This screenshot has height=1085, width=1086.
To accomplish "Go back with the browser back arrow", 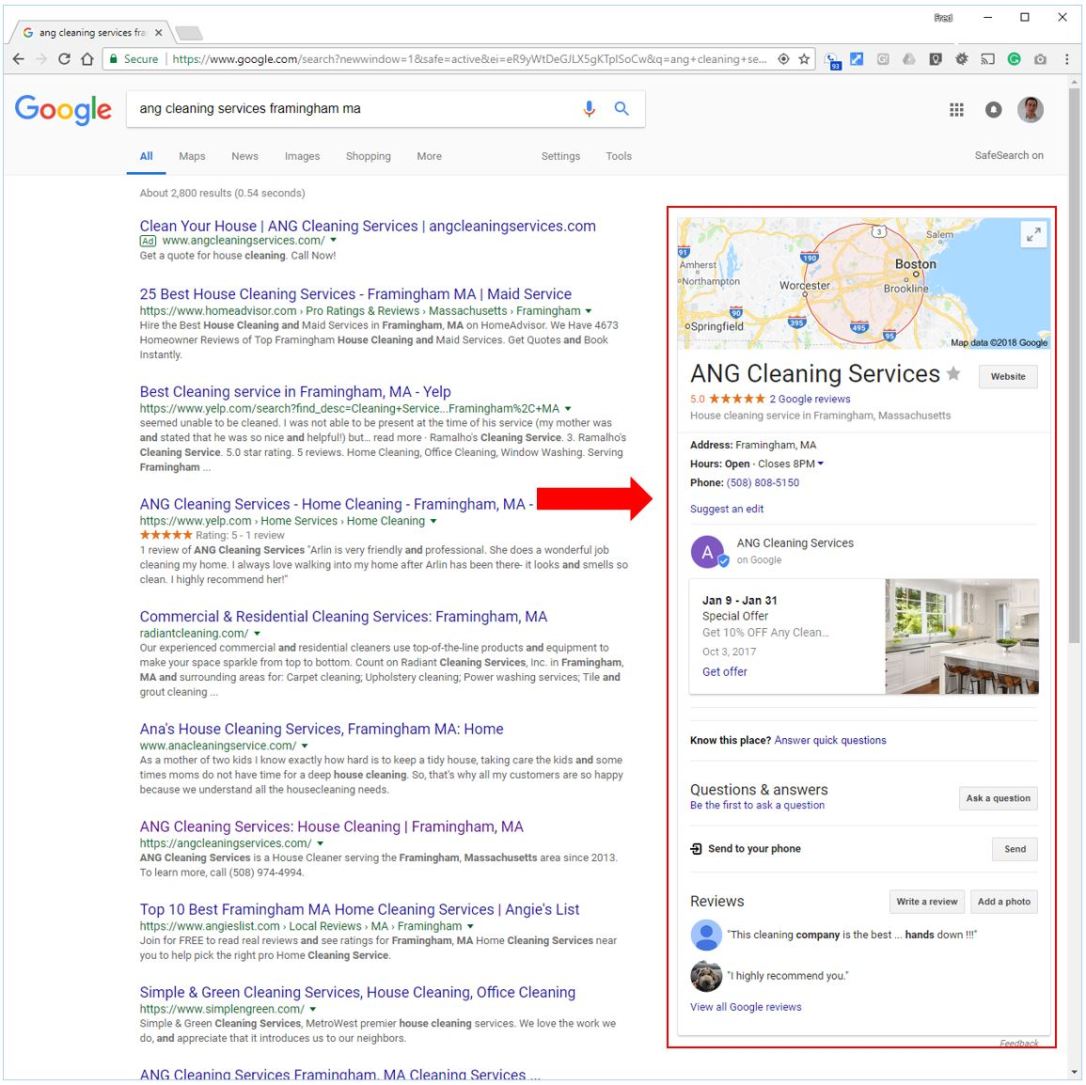I will (19, 60).
